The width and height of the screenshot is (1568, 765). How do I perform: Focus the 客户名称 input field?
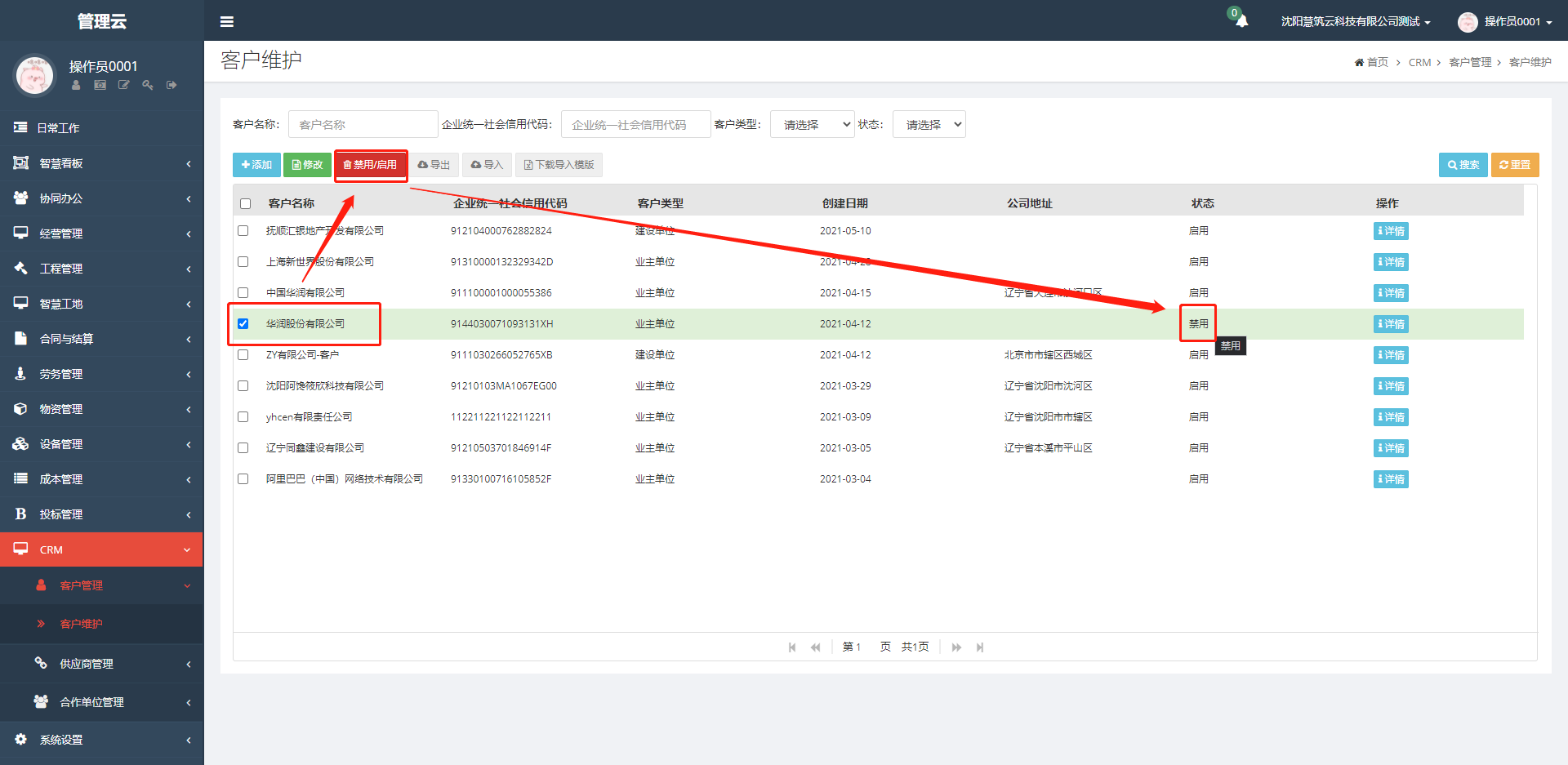(x=363, y=124)
